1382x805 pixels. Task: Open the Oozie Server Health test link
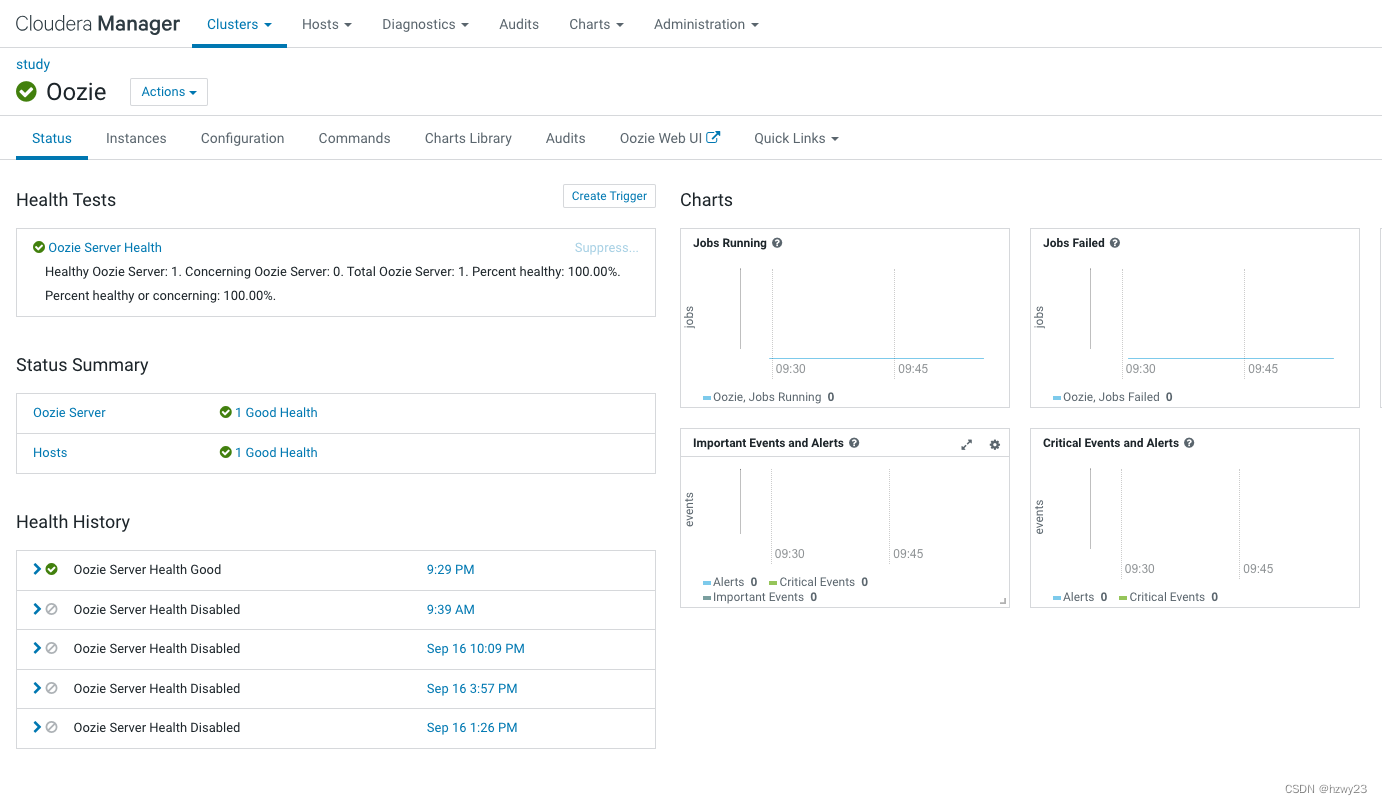pyautogui.click(x=105, y=248)
